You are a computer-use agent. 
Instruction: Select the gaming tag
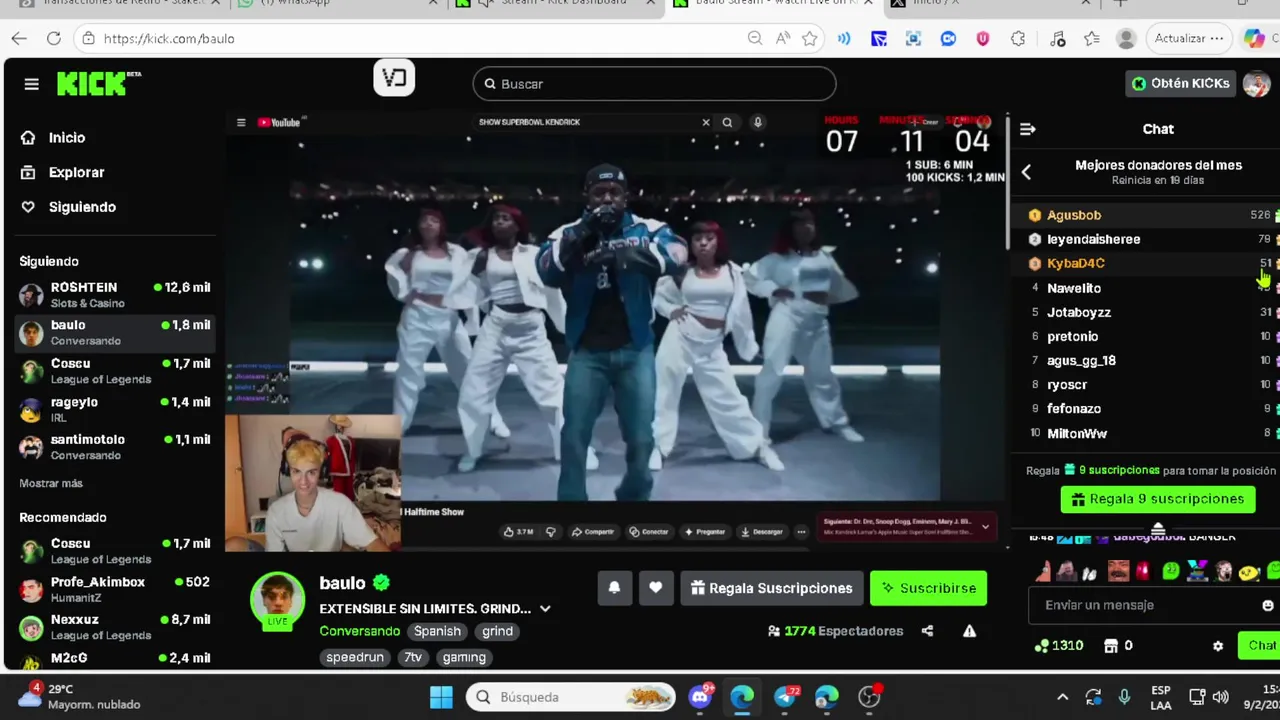[x=464, y=657]
